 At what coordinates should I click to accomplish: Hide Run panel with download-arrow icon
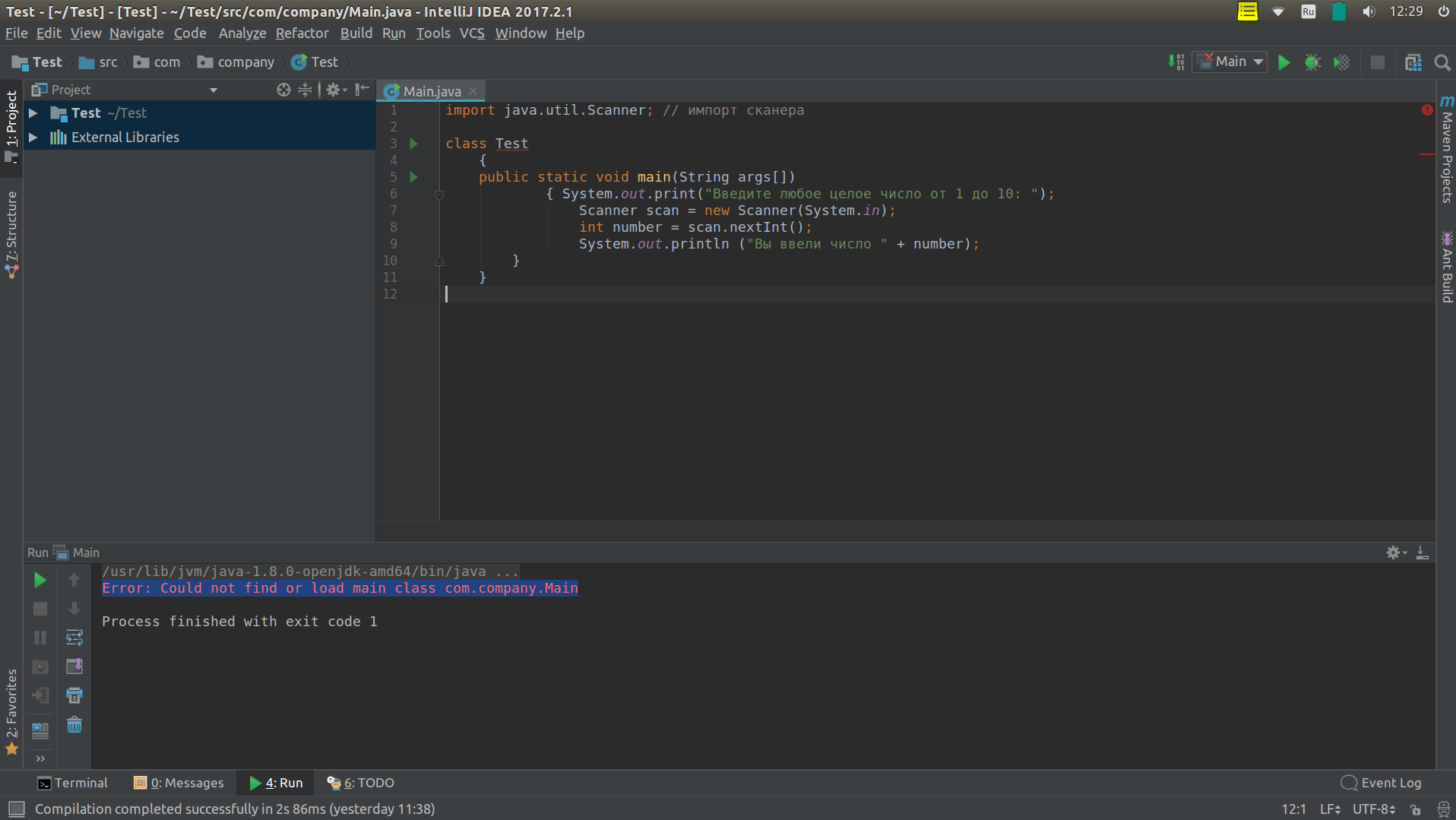pyautogui.click(x=1422, y=552)
